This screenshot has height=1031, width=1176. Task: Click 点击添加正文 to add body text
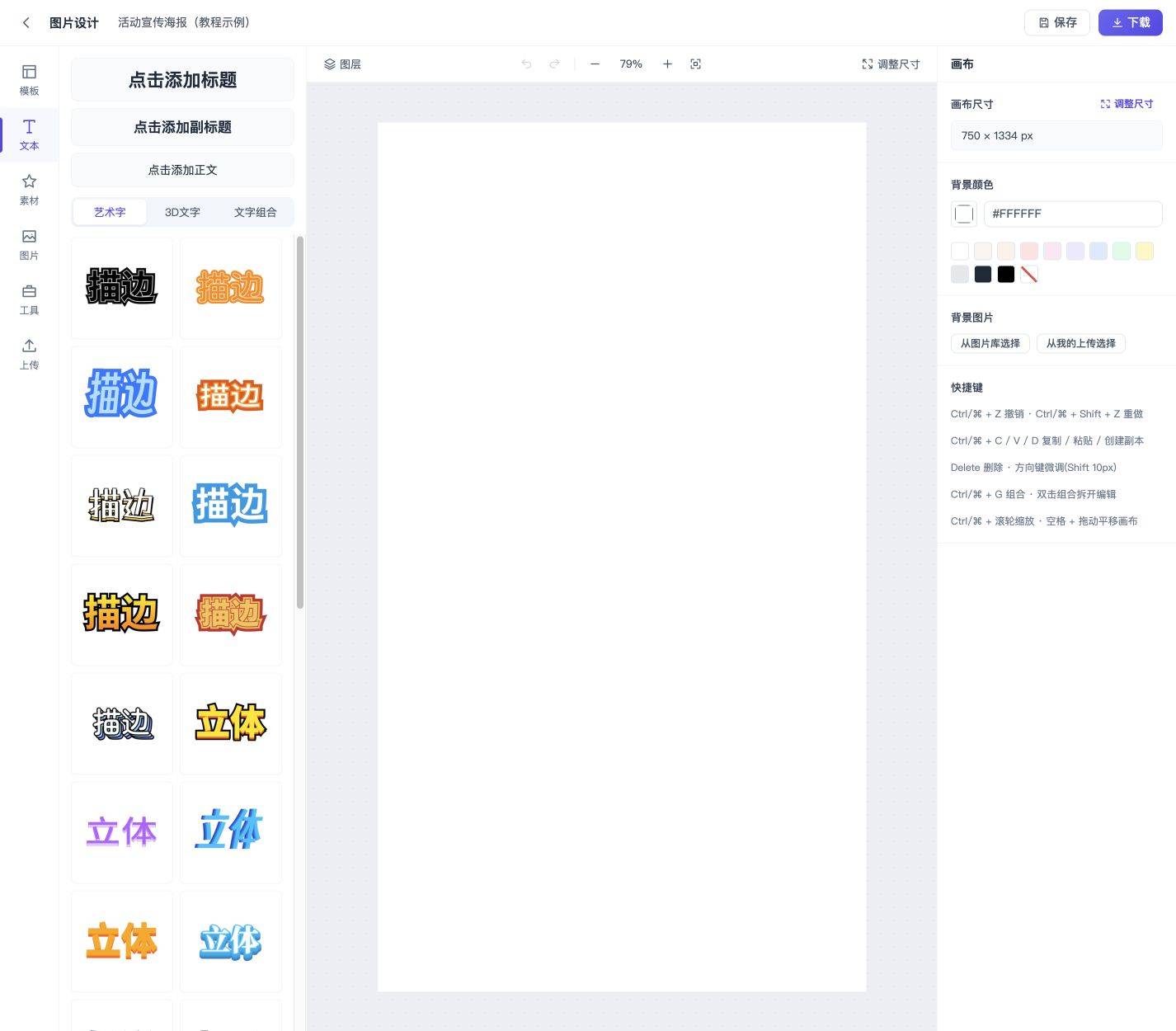pos(182,170)
